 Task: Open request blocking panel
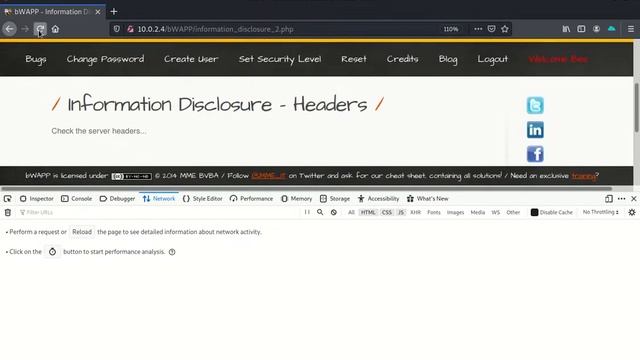(x=333, y=212)
